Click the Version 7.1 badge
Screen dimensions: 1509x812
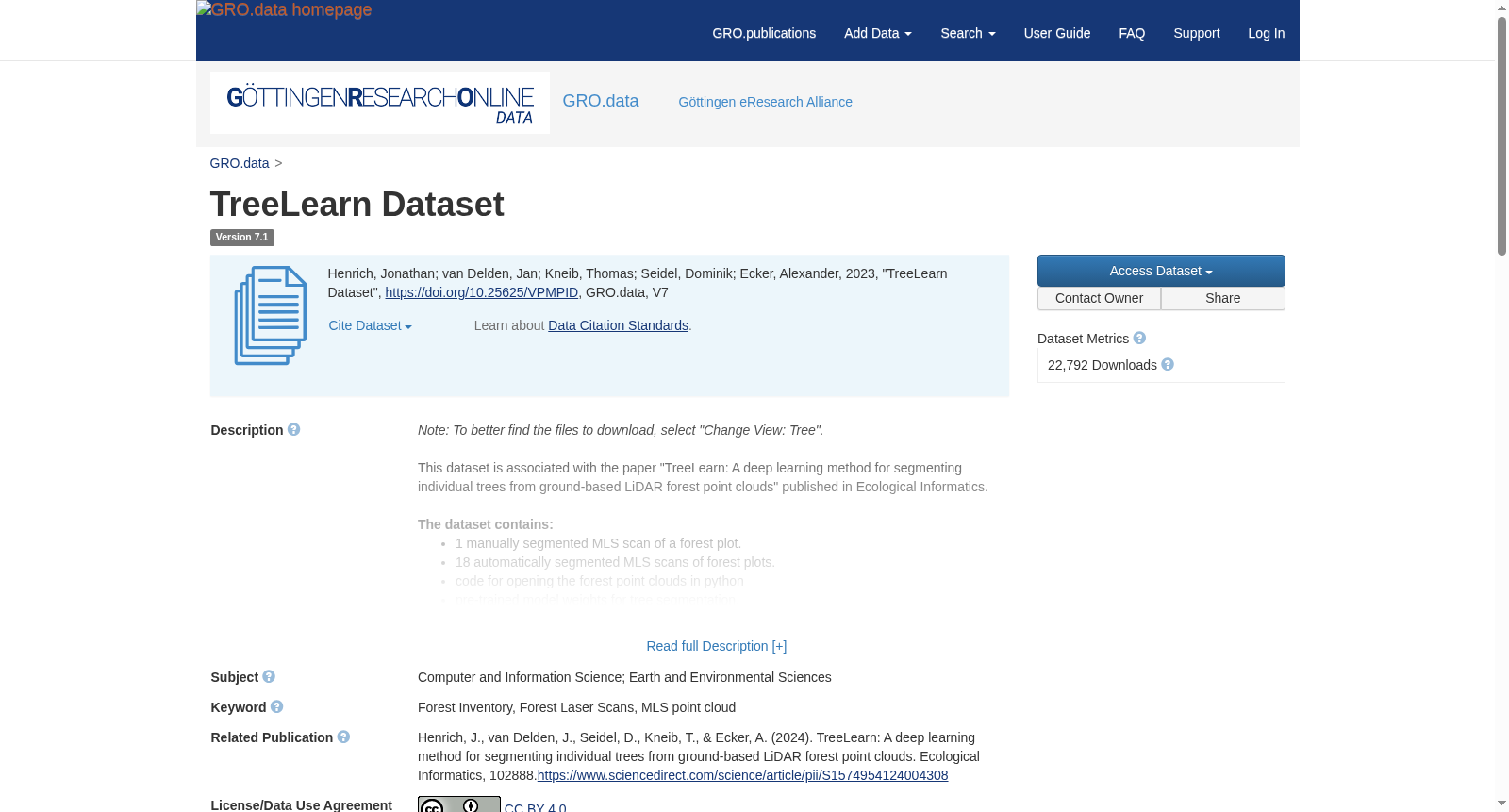[242, 238]
